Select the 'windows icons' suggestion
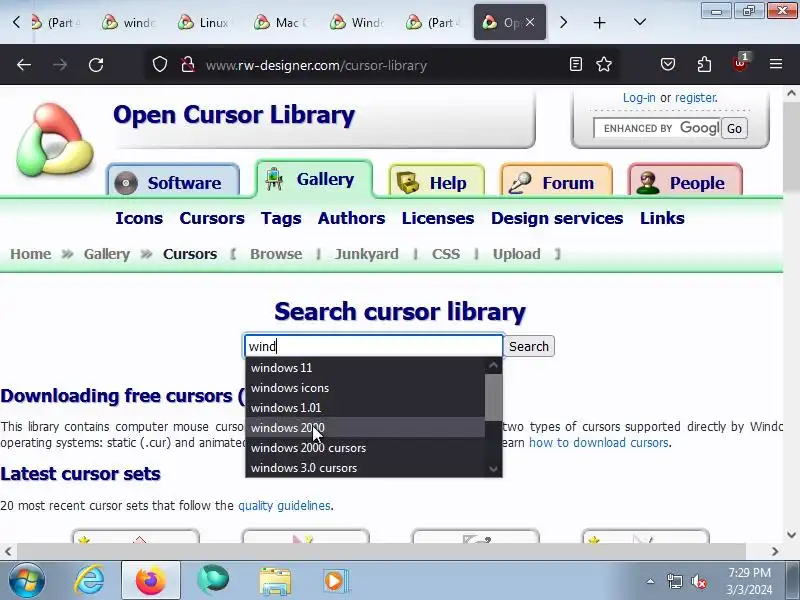Screen dimensions: 800x600 365,388
